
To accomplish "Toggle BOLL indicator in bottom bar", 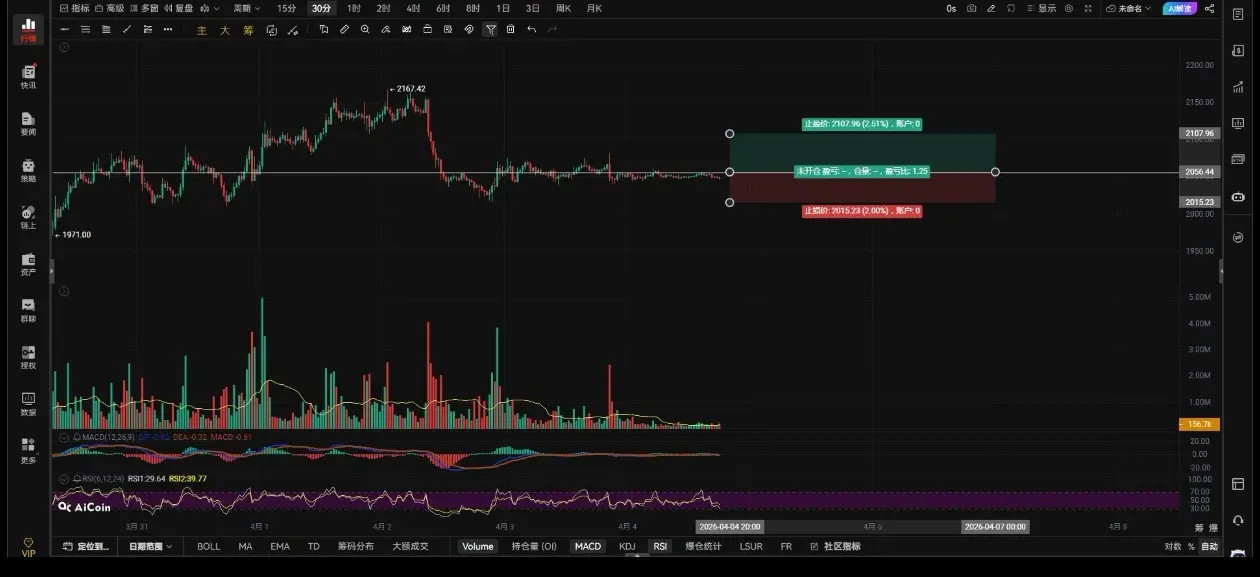I will coord(208,546).
